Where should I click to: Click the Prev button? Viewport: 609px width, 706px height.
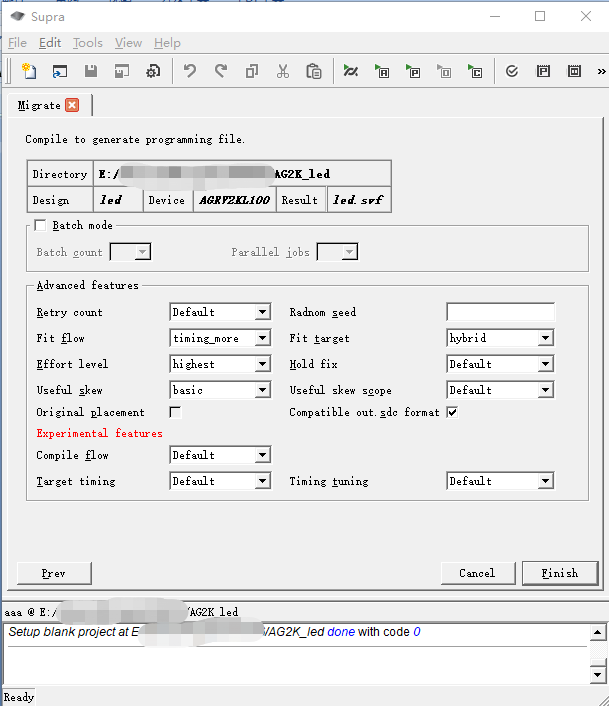tap(54, 573)
